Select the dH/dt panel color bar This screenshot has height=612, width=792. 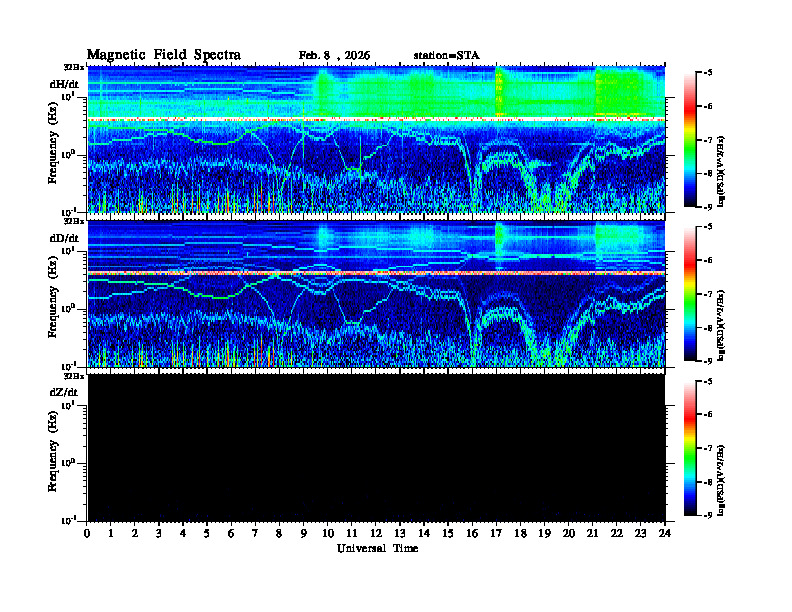(x=690, y=140)
